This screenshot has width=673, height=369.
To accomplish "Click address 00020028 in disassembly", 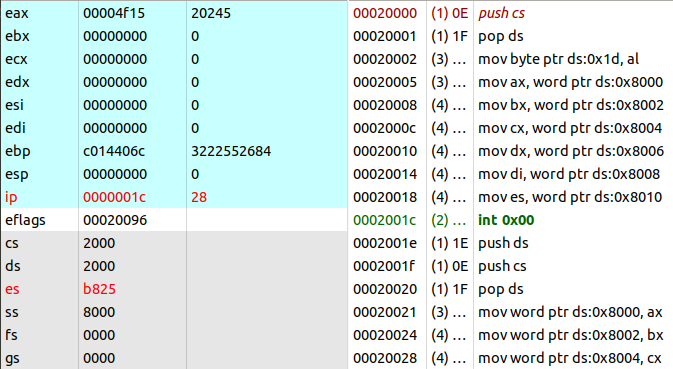I will 385,358.
